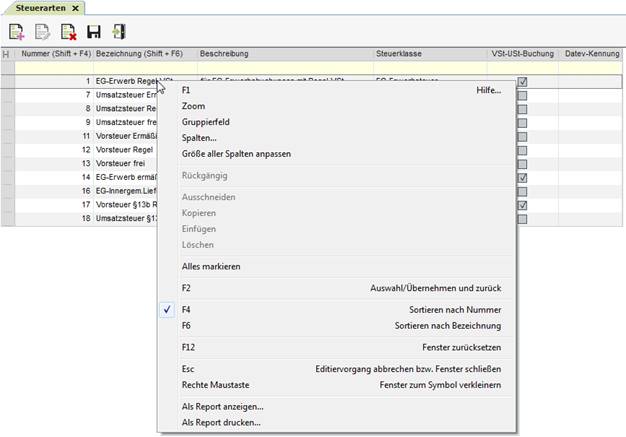Toggle VSt-USt-Buchung checkbox for row 1
626x437 pixels.
coord(522,82)
